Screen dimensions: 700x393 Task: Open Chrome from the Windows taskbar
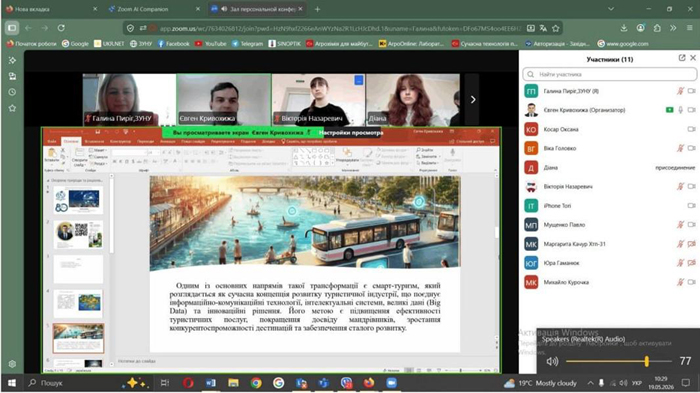pos(256,383)
